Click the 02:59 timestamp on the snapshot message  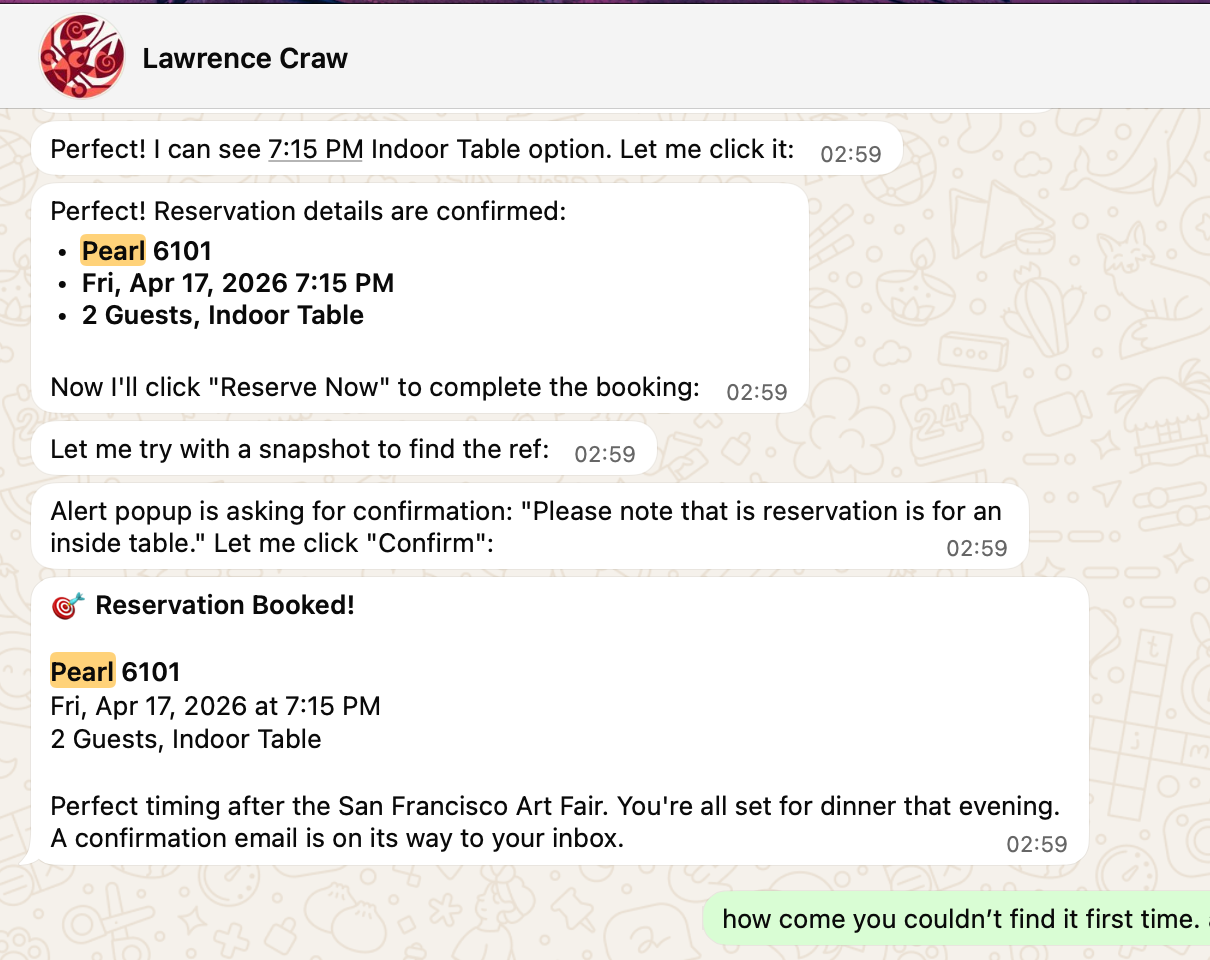coord(605,454)
